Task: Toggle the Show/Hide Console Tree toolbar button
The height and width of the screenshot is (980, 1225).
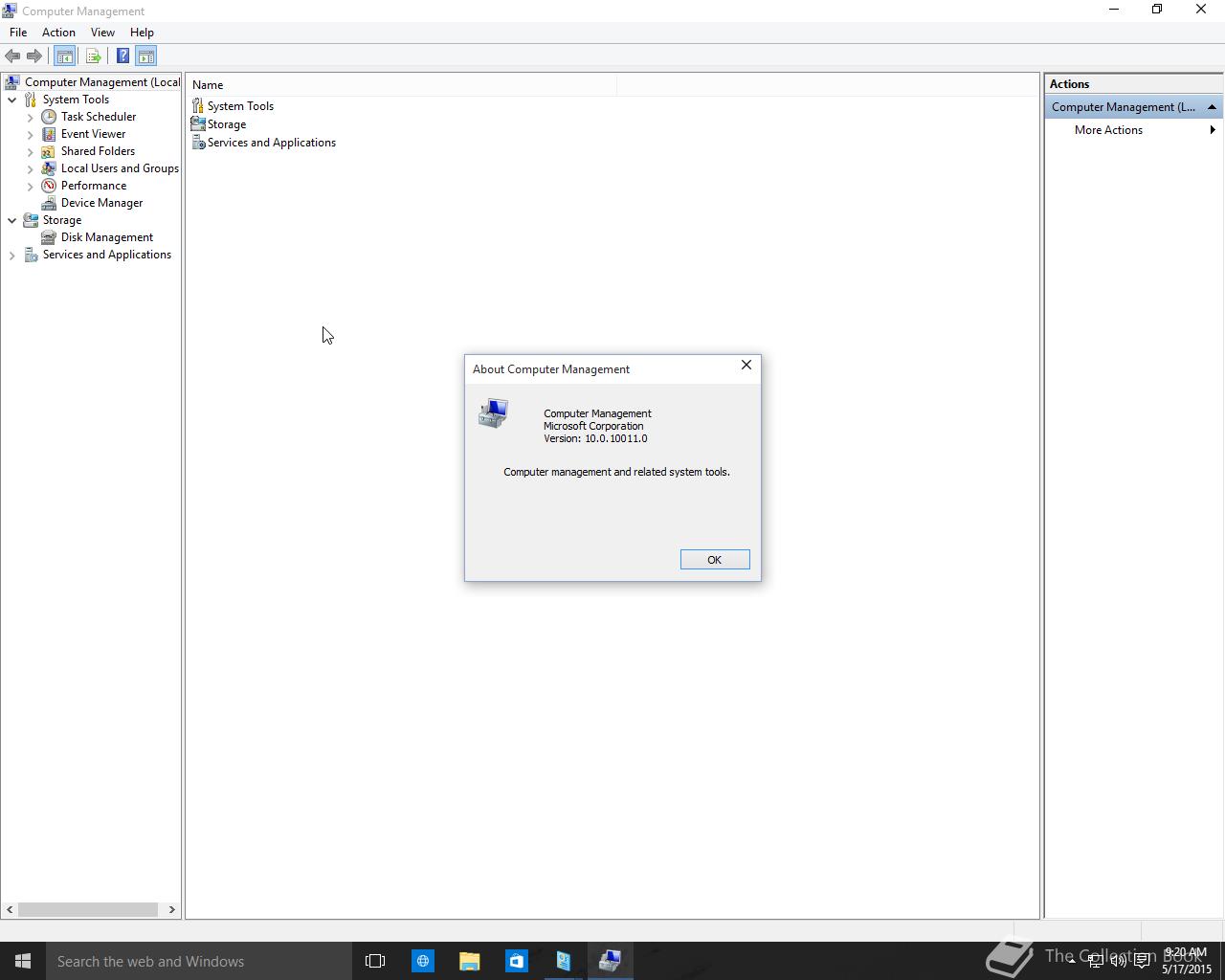Action: click(x=65, y=56)
